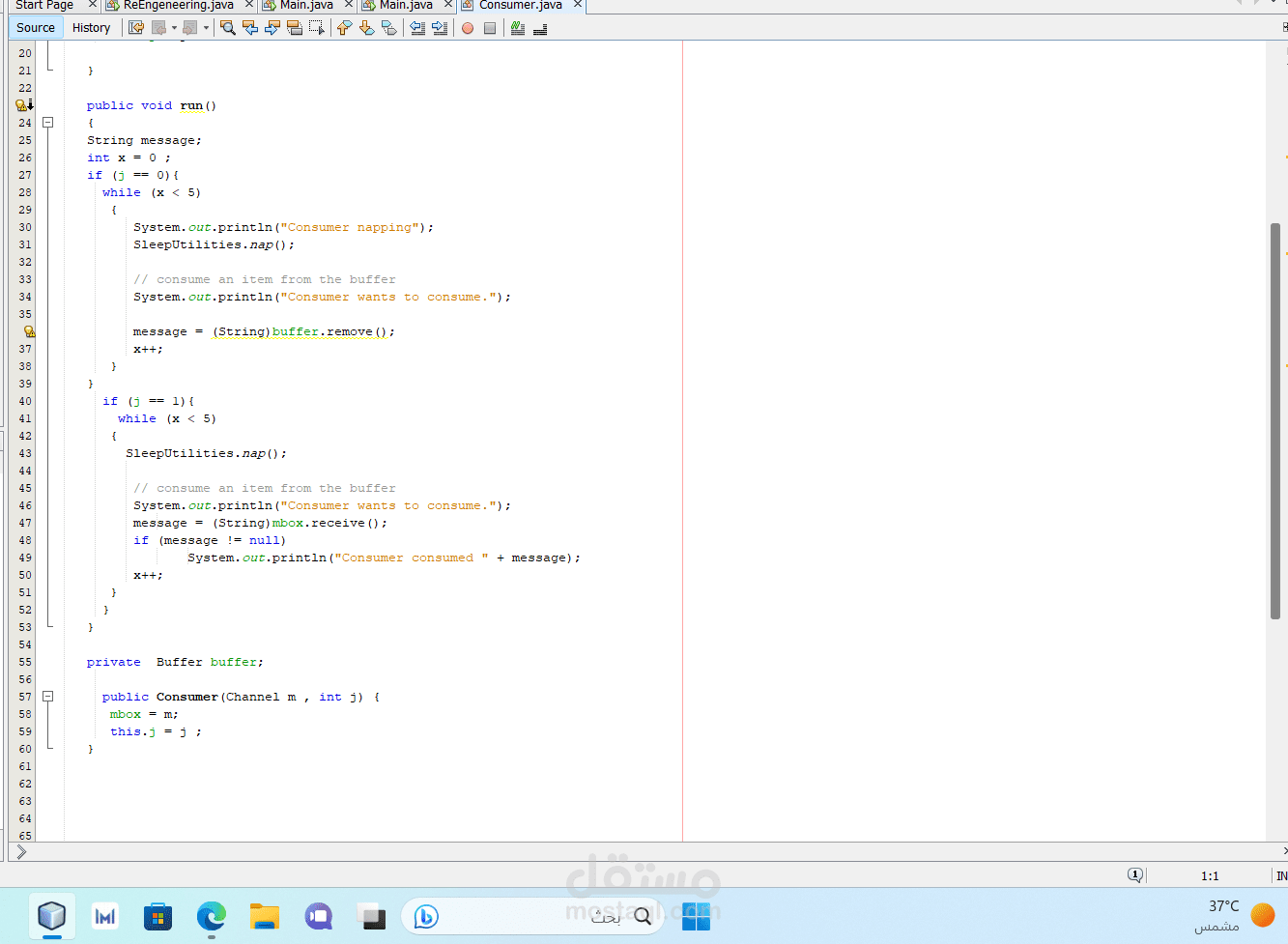Close the Consumer.java tab

(x=578, y=5)
